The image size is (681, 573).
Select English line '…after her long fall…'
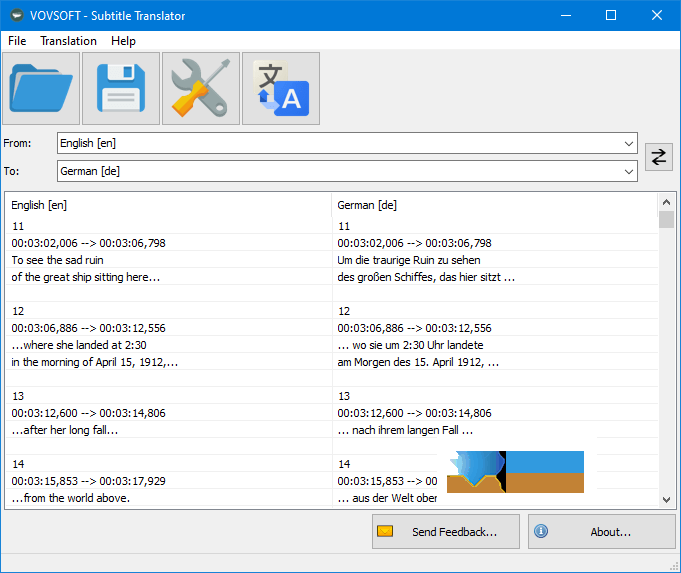(65, 430)
